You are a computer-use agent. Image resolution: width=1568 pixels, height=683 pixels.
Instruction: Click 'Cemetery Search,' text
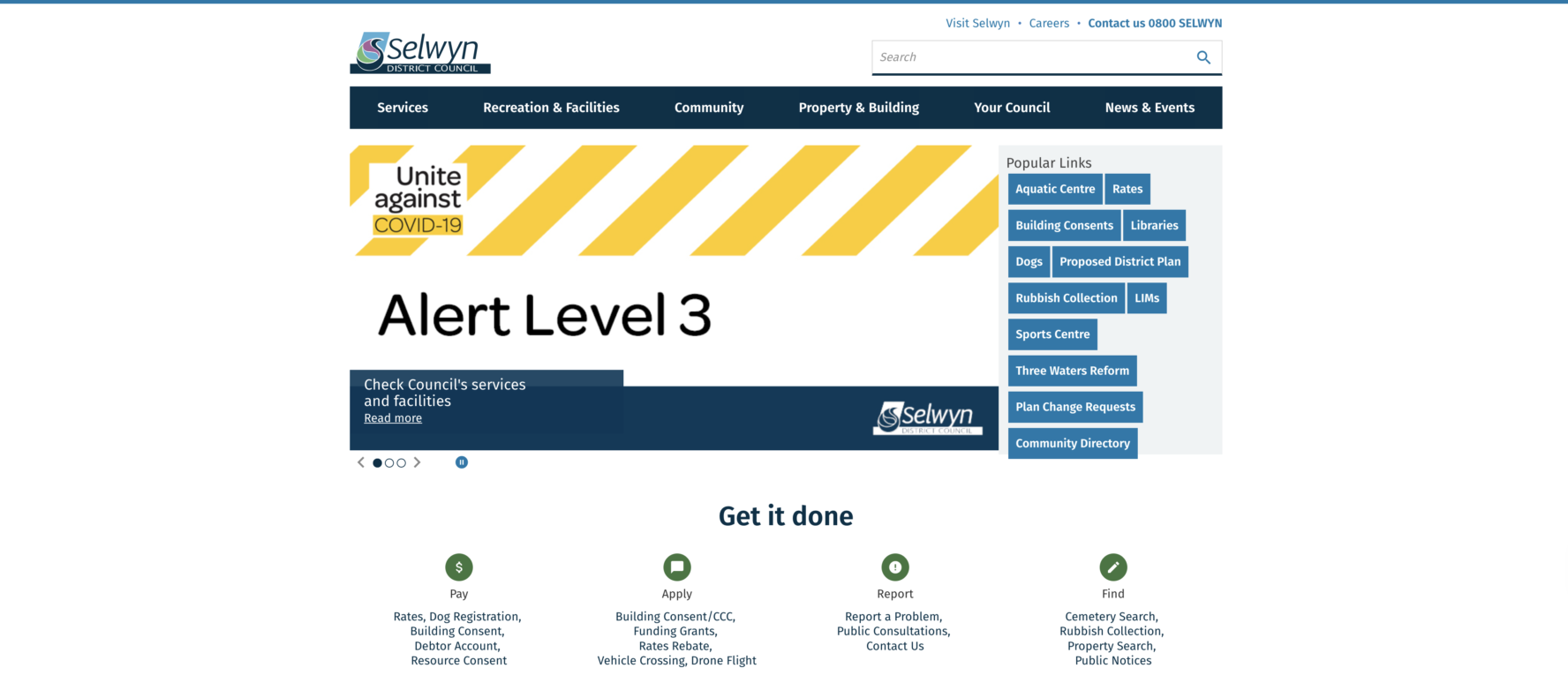[1112, 617]
